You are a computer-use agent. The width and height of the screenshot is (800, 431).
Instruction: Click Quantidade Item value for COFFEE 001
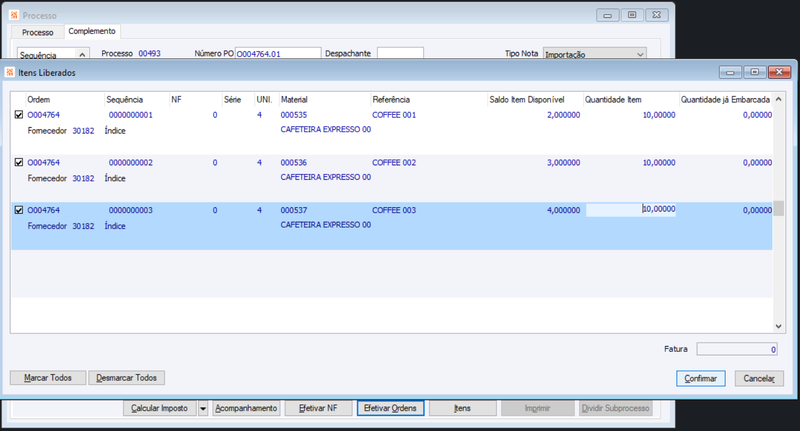pos(659,115)
